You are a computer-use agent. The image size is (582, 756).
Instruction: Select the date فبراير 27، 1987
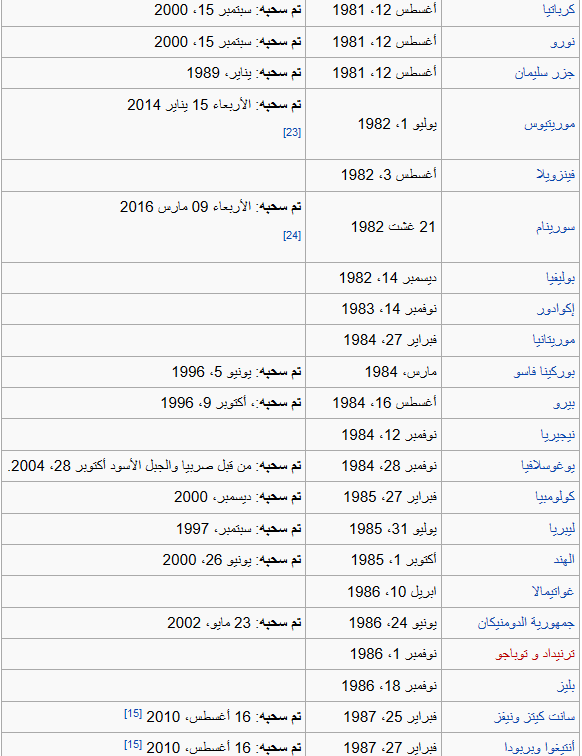point(391,748)
